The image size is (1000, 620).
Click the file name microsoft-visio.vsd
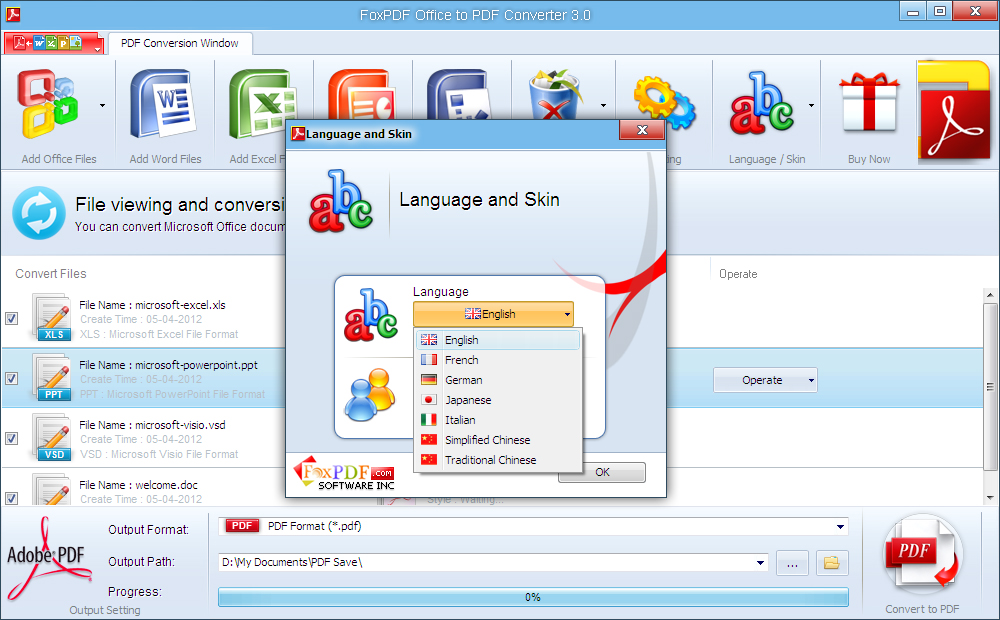click(x=180, y=425)
